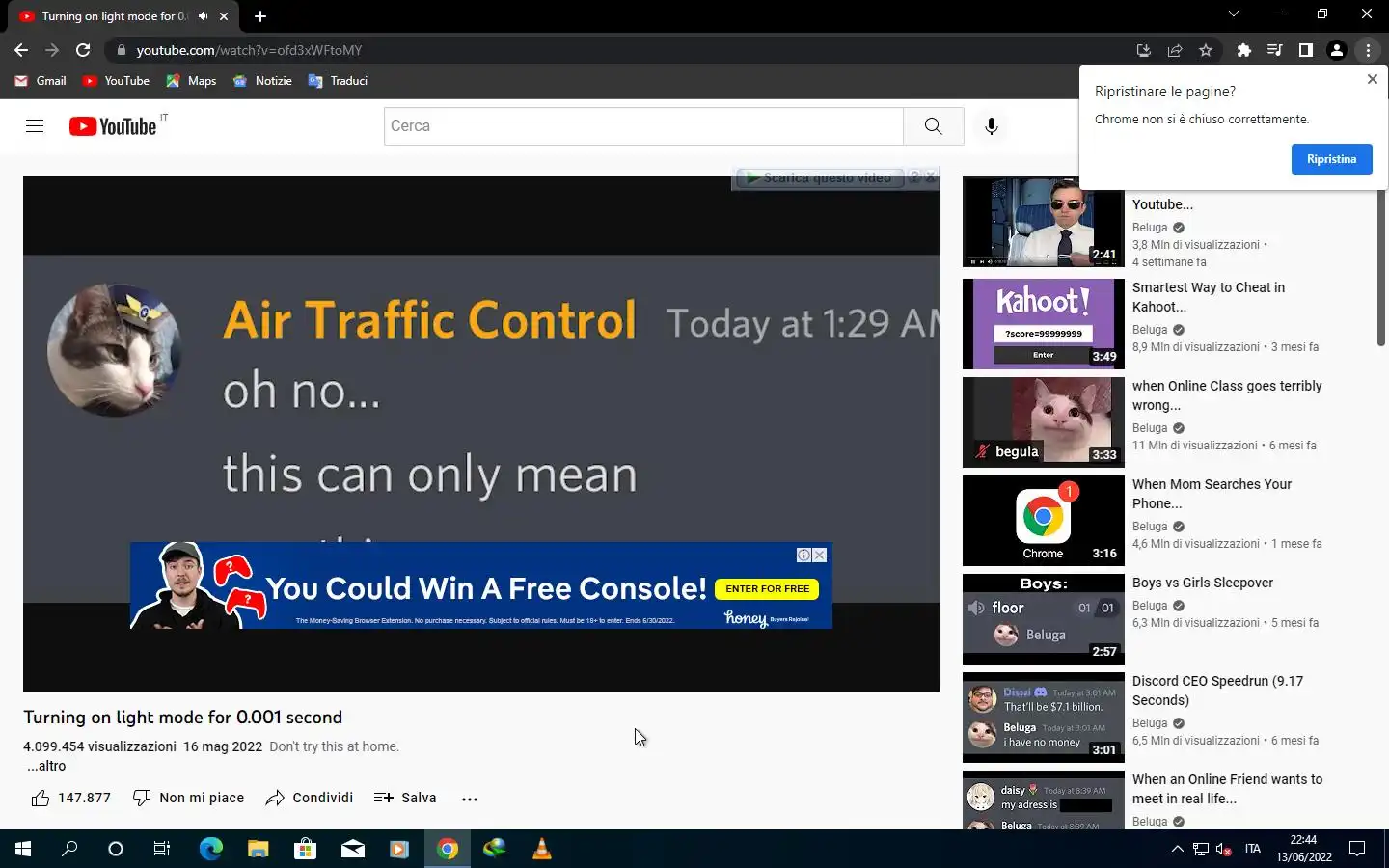The image size is (1389, 868).
Task: Mute tab via speaker icon on tab
Action: click(x=204, y=16)
